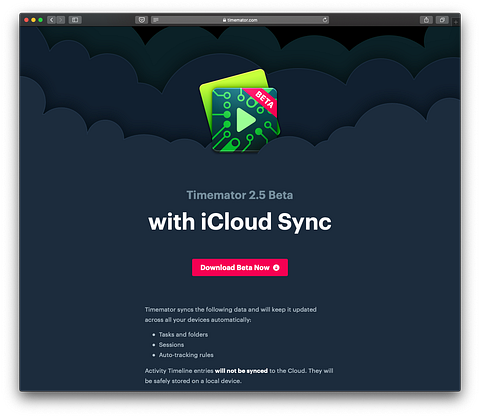Image resolution: width=480 pixels, height=417 pixels.
Task: Minimize the Safari window
Action: tap(33, 20)
